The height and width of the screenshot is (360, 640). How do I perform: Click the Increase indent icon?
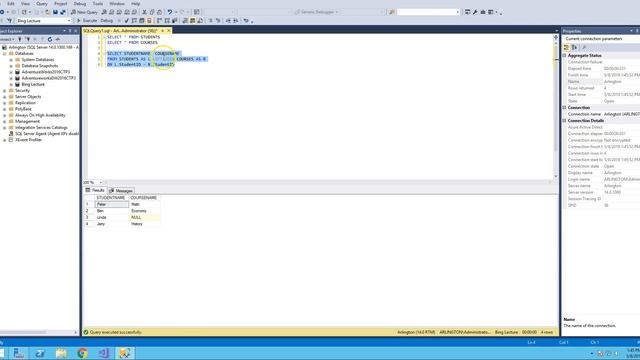click(236, 20)
